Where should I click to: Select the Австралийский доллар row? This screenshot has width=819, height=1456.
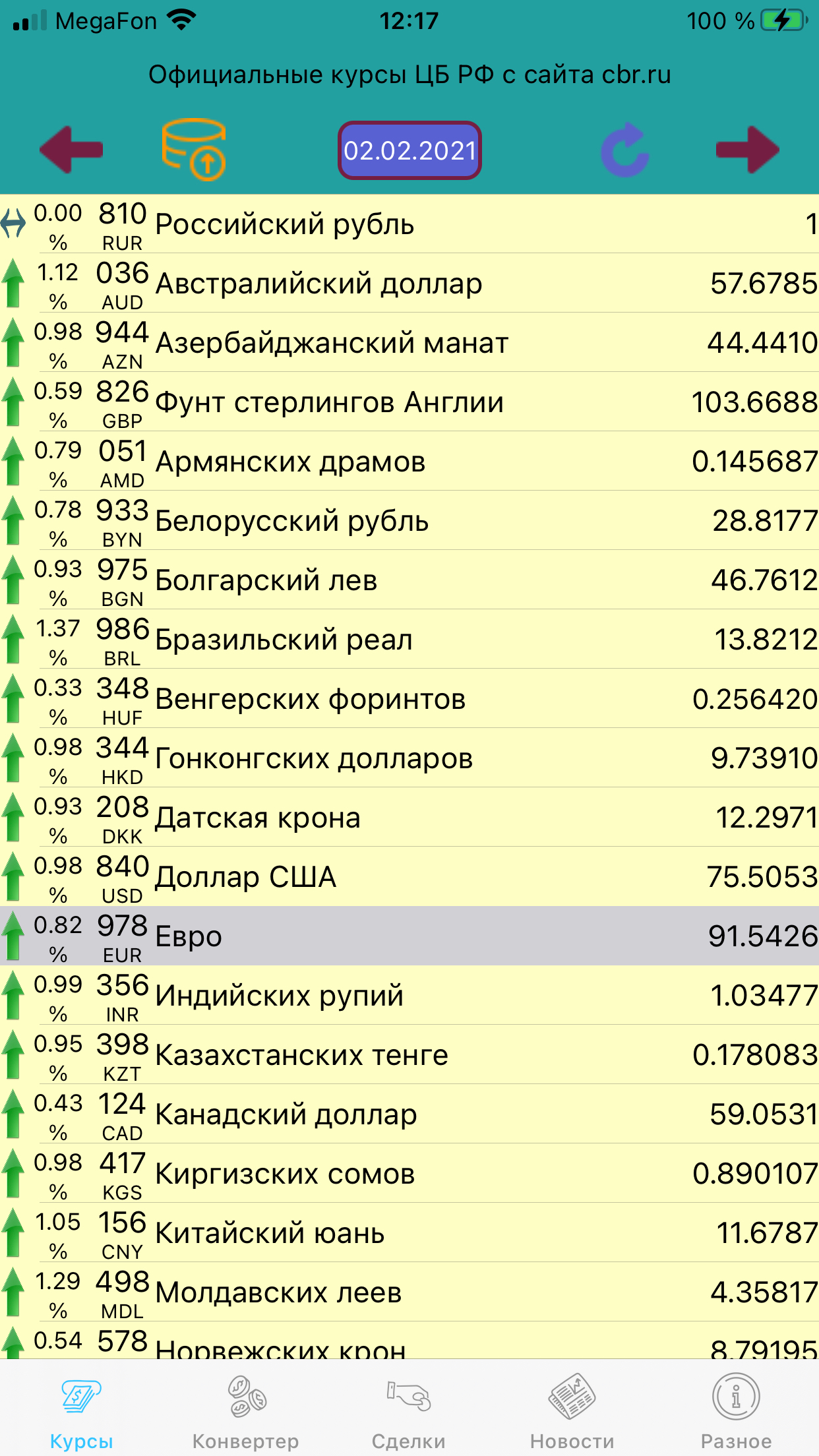point(409,284)
